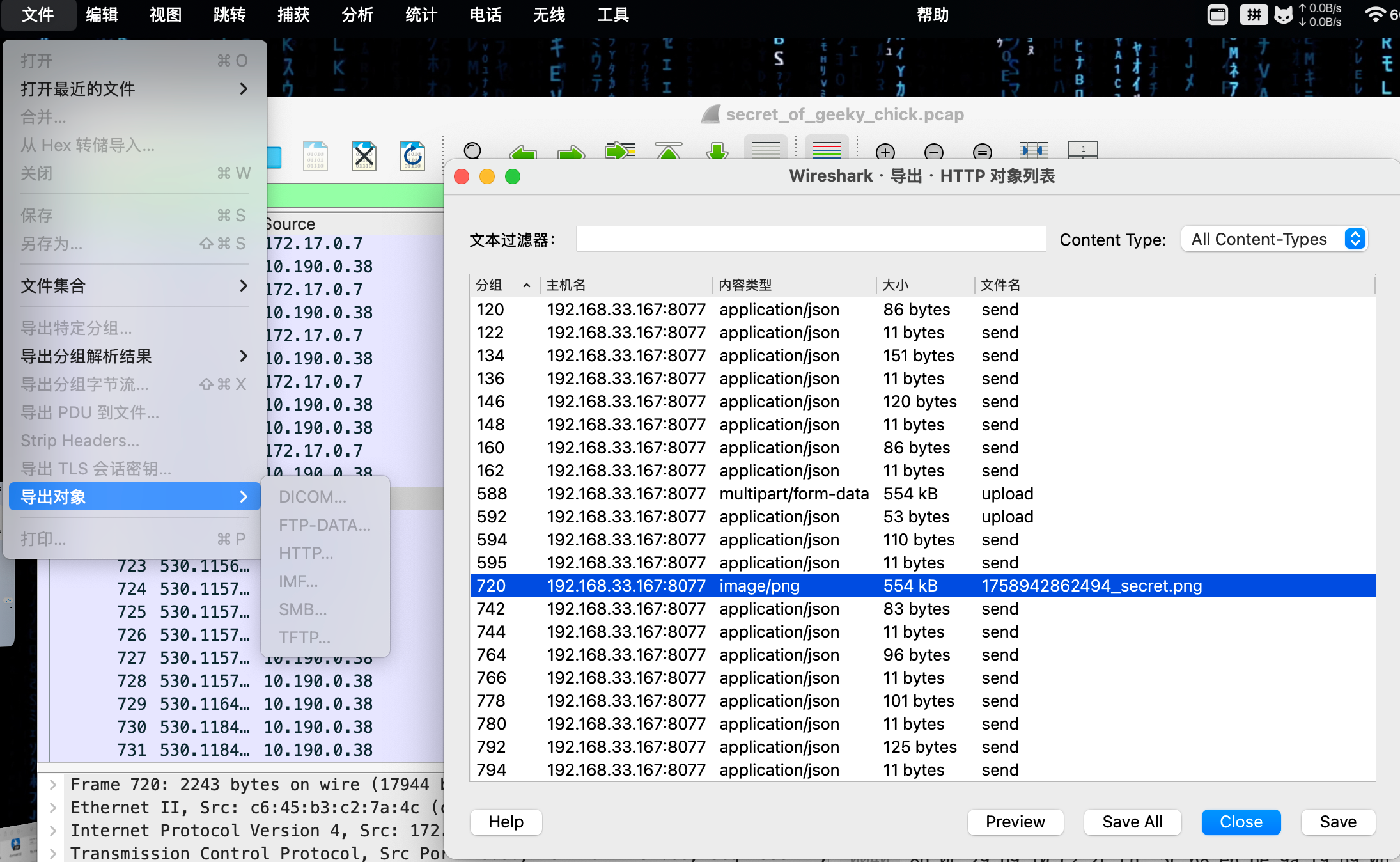Click the go to packet icon
This screenshot has width=1400, height=862.
tap(620, 151)
